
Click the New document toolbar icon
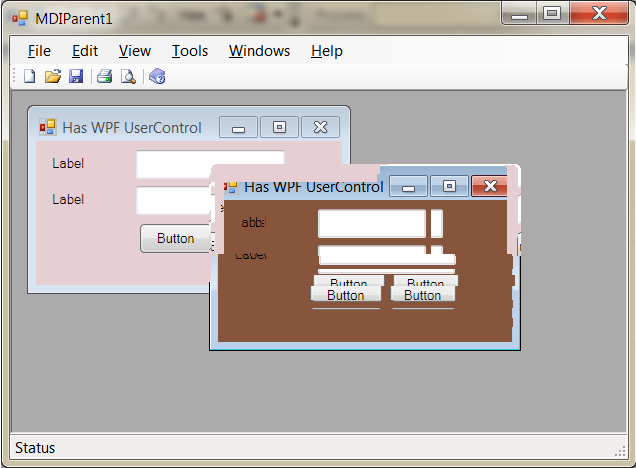click(x=29, y=76)
